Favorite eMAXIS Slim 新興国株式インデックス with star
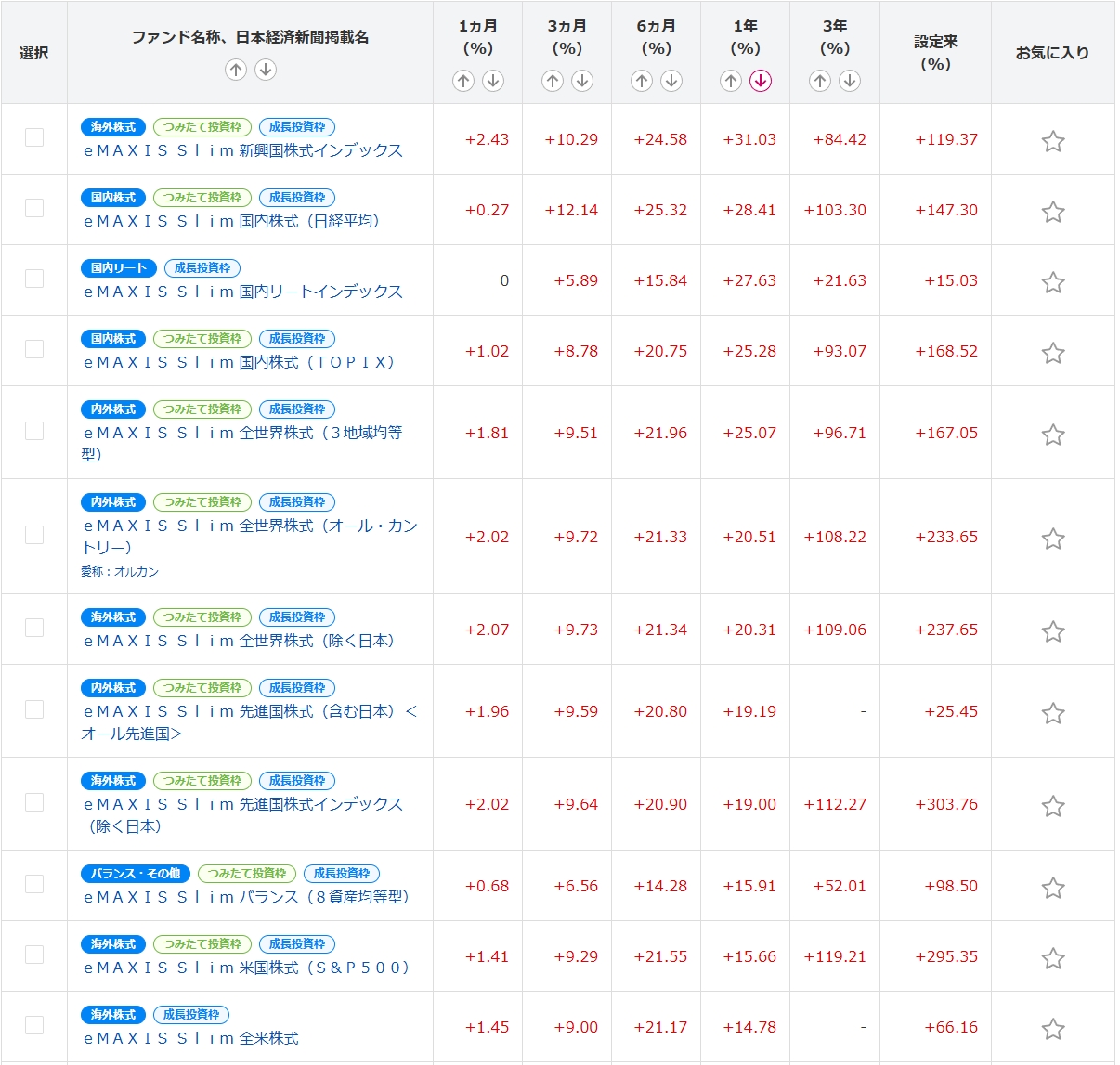Viewport: 1120px width, 1065px height. pyautogui.click(x=1052, y=141)
